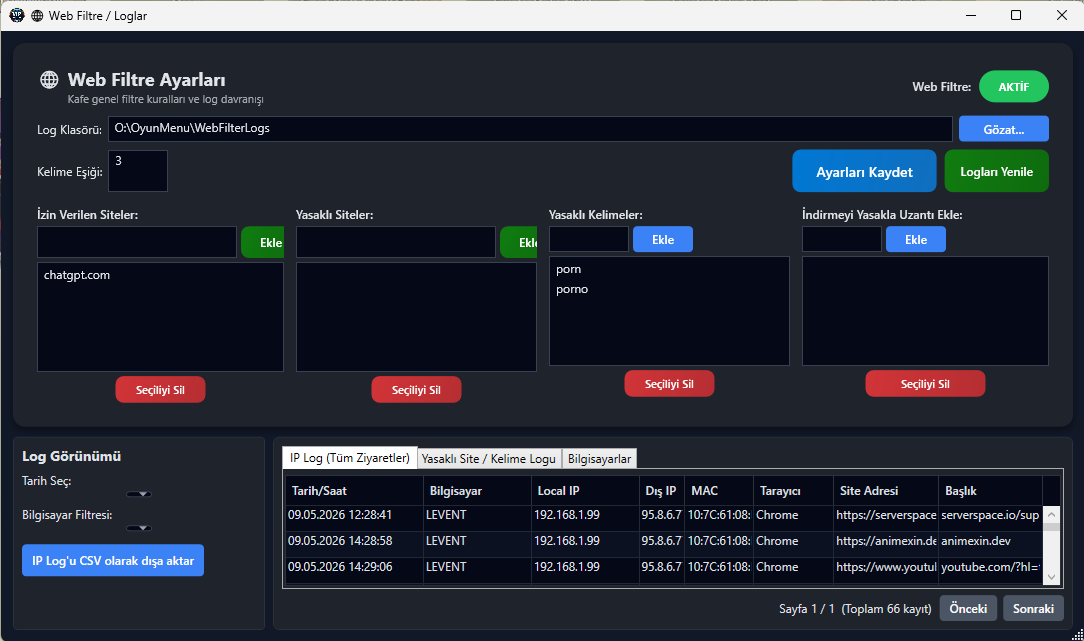1084x641 pixels.
Task: Click Ekle under İzin Verilen Siteler
Action: pyautogui.click(x=263, y=242)
